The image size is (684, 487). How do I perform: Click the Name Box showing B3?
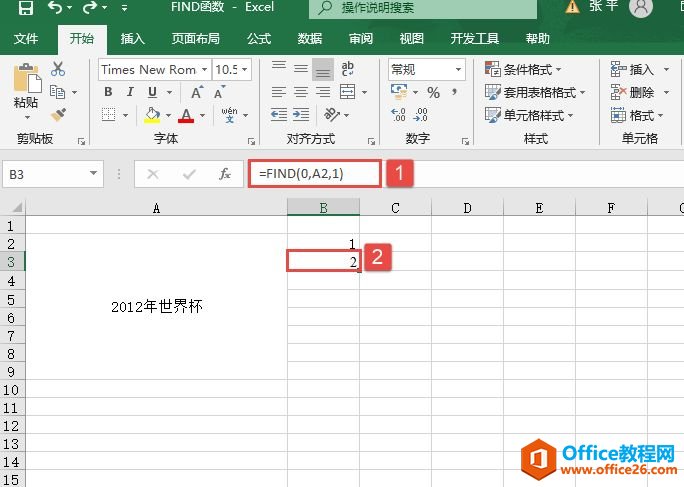point(46,175)
